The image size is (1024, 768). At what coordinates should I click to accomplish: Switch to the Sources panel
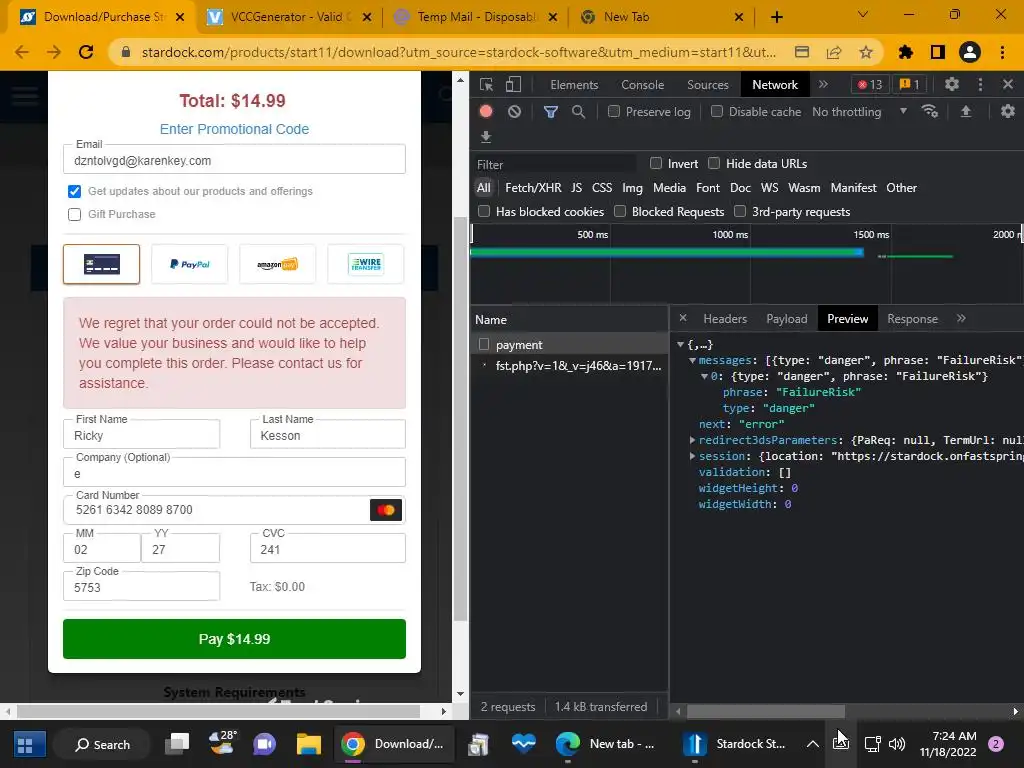[707, 85]
